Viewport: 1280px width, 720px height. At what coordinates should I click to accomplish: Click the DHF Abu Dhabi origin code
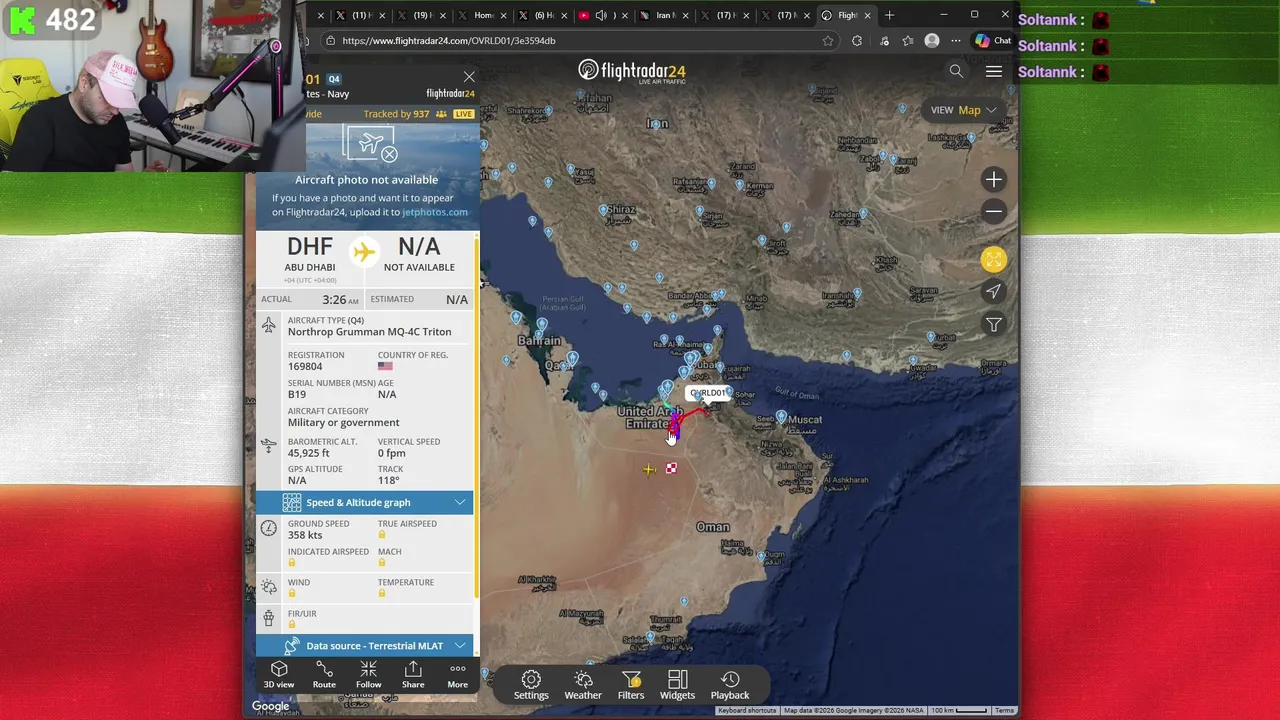[310, 246]
